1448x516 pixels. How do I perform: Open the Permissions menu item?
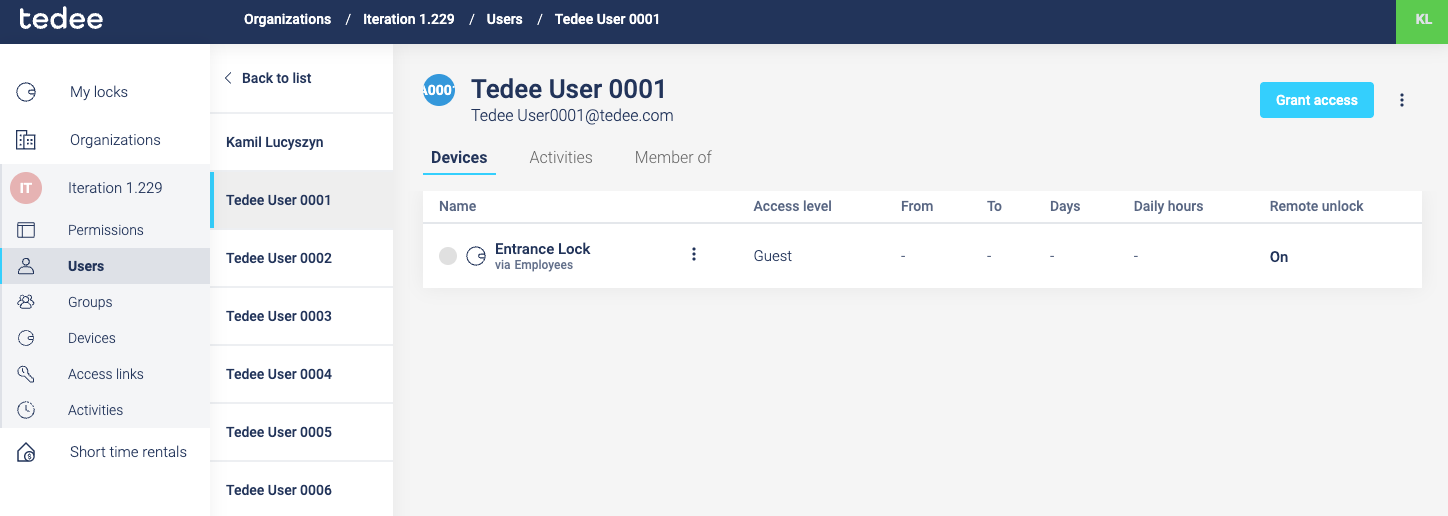coord(106,230)
